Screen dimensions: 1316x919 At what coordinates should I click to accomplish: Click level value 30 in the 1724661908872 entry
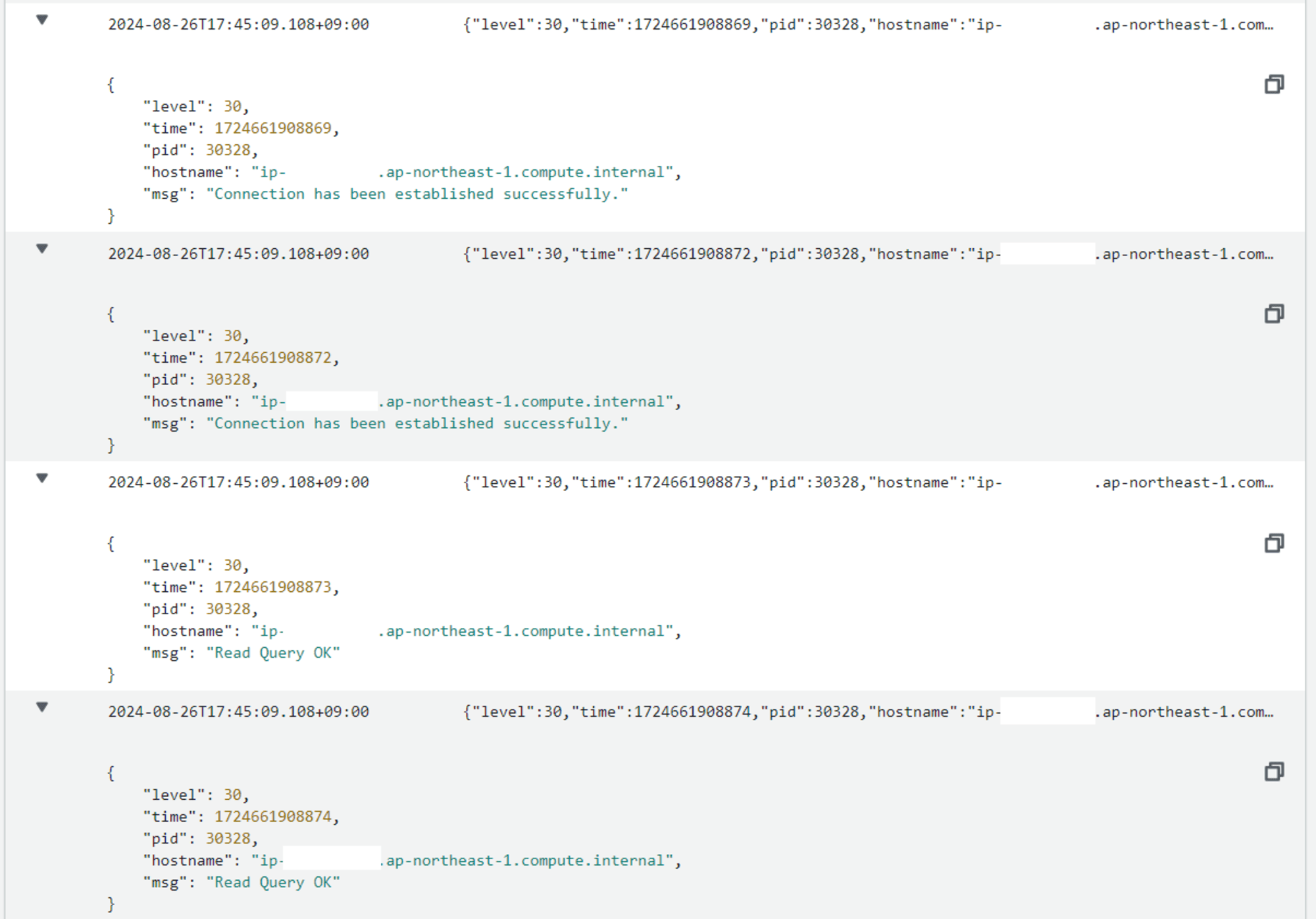point(232,336)
